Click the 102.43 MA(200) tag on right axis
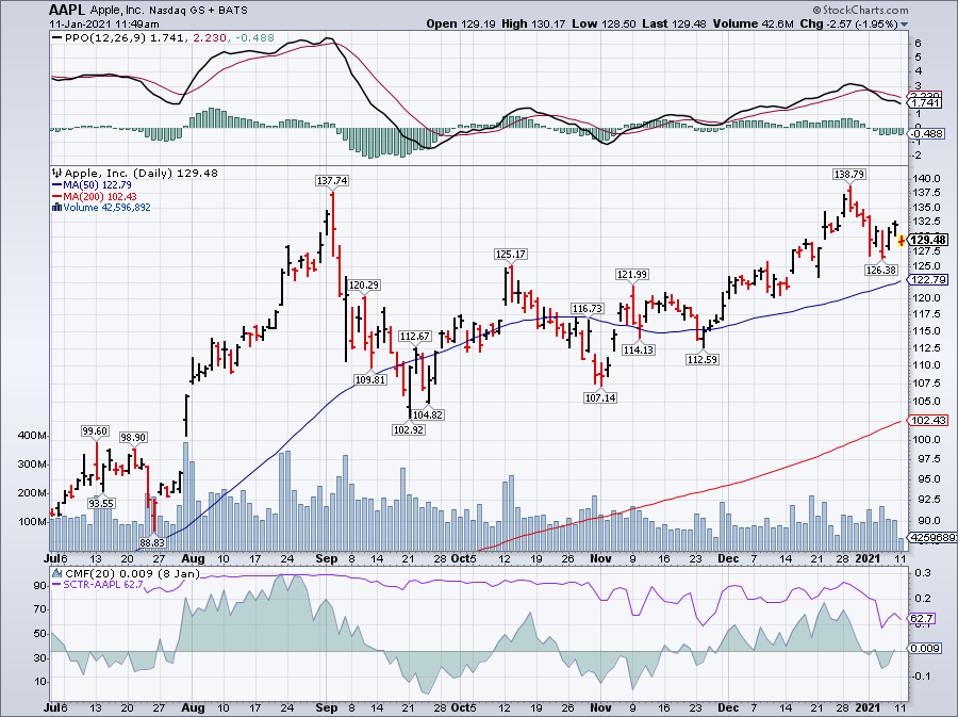 coord(929,420)
